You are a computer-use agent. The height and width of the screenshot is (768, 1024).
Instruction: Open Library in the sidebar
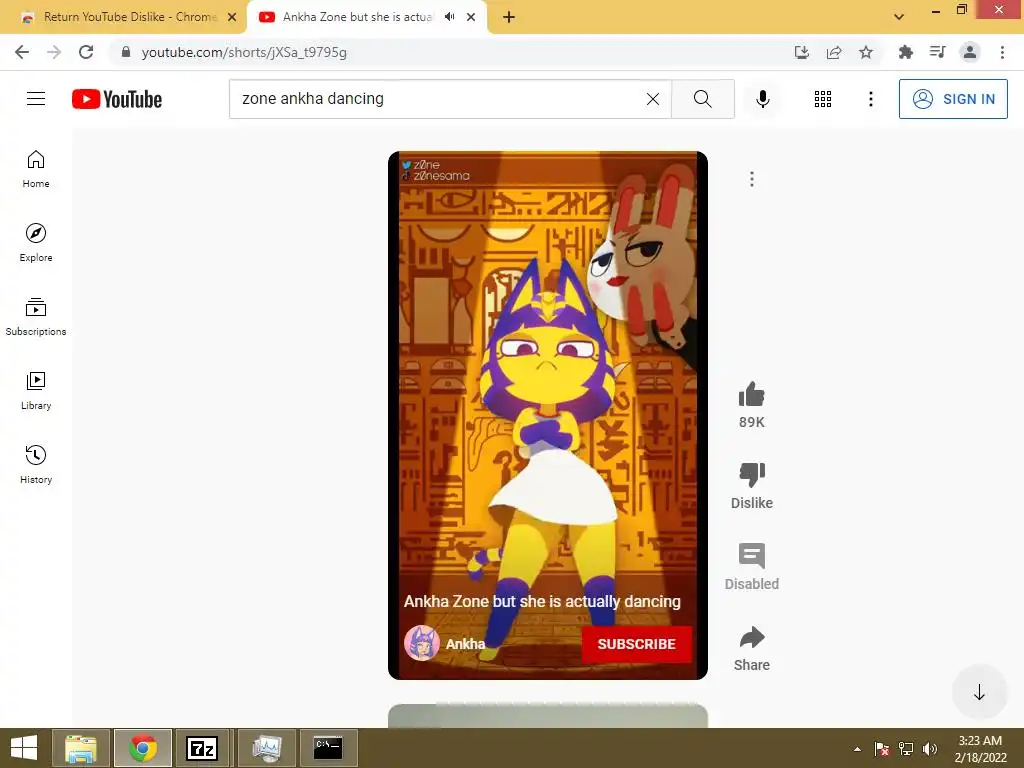(x=36, y=391)
